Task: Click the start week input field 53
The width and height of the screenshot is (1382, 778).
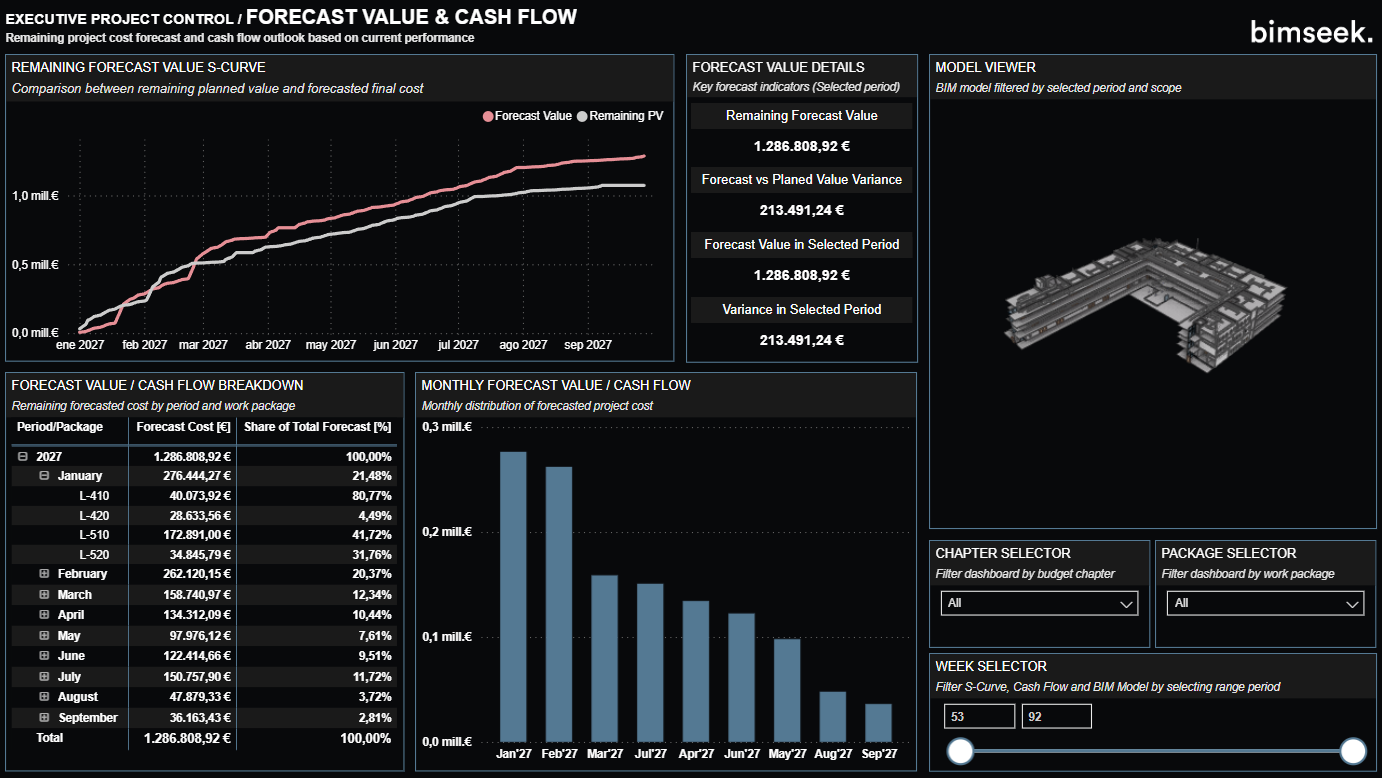Action: click(979, 716)
